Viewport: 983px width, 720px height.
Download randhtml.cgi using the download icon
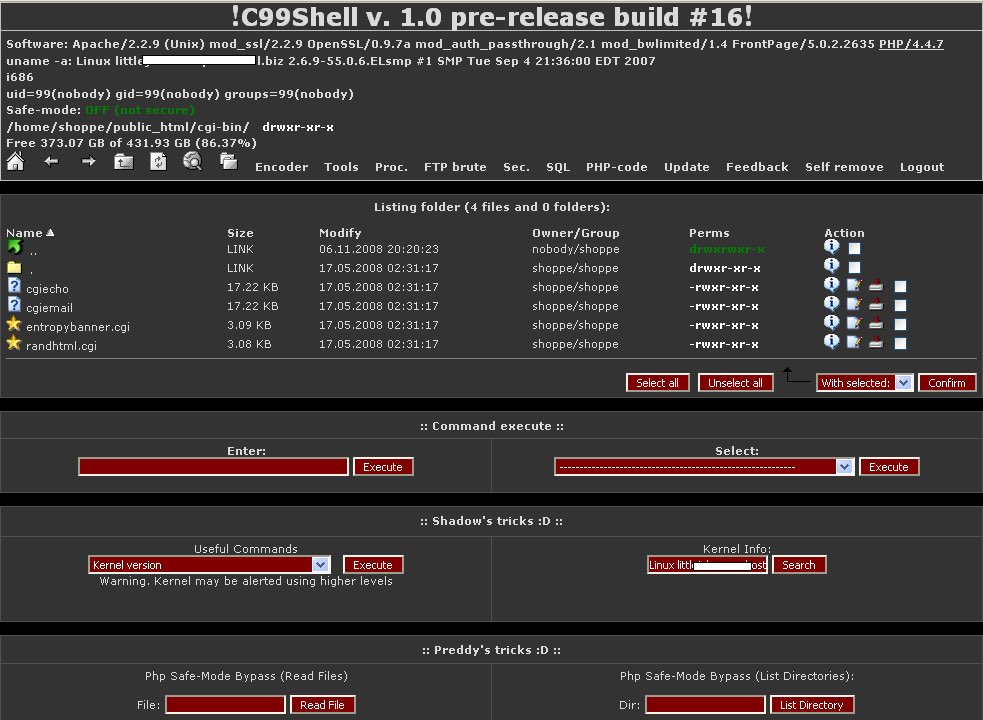coord(876,342)
